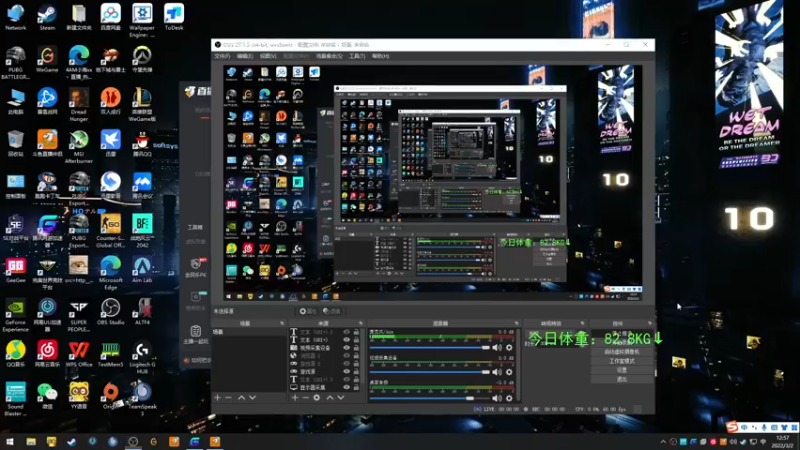The height and width of the screenshot is (450, 800).
Task: Open settings gear for 麦克风/Aux channel
Action: coord(509,347)
